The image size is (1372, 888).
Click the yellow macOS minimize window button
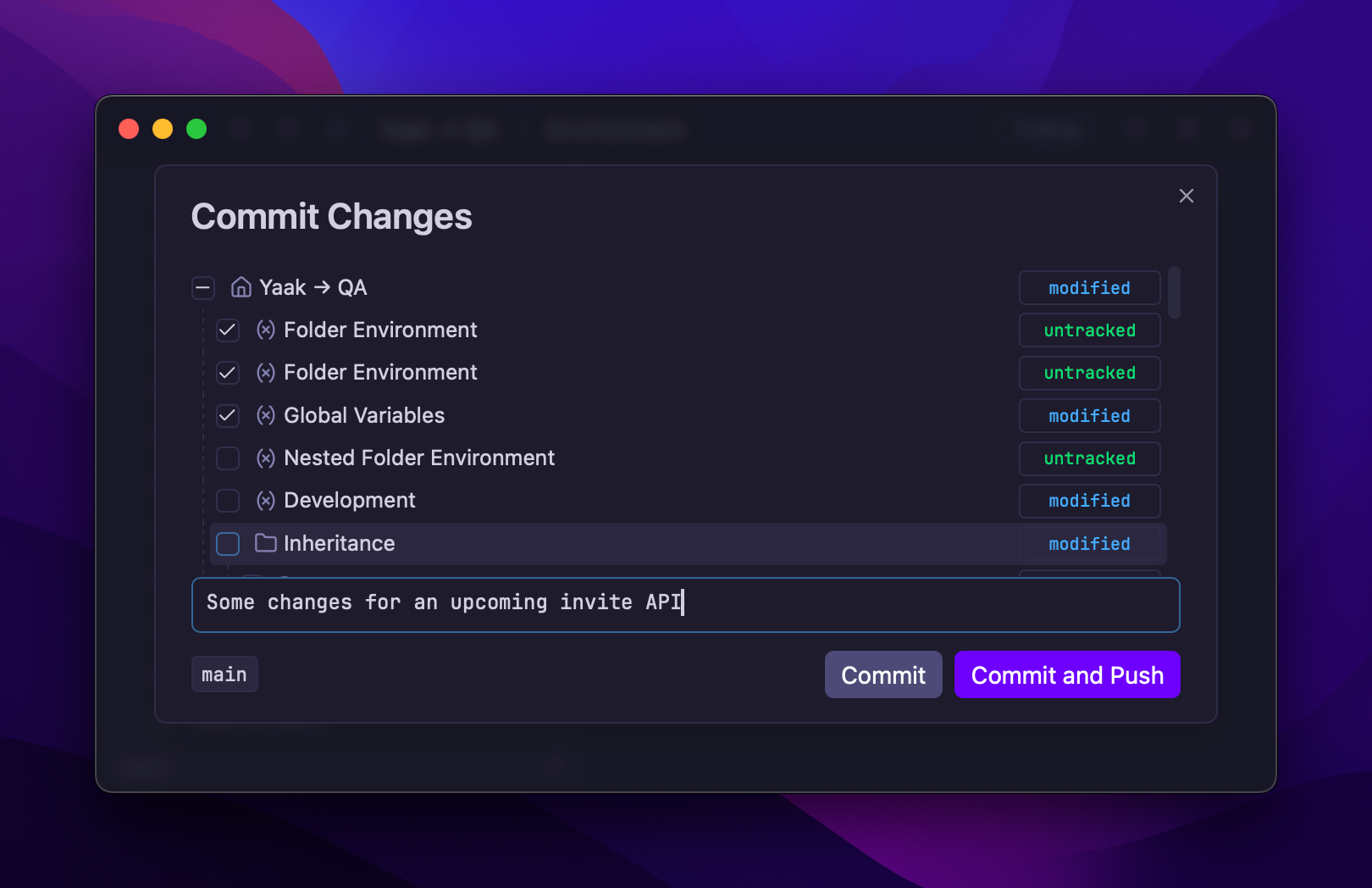pos(163,129)
